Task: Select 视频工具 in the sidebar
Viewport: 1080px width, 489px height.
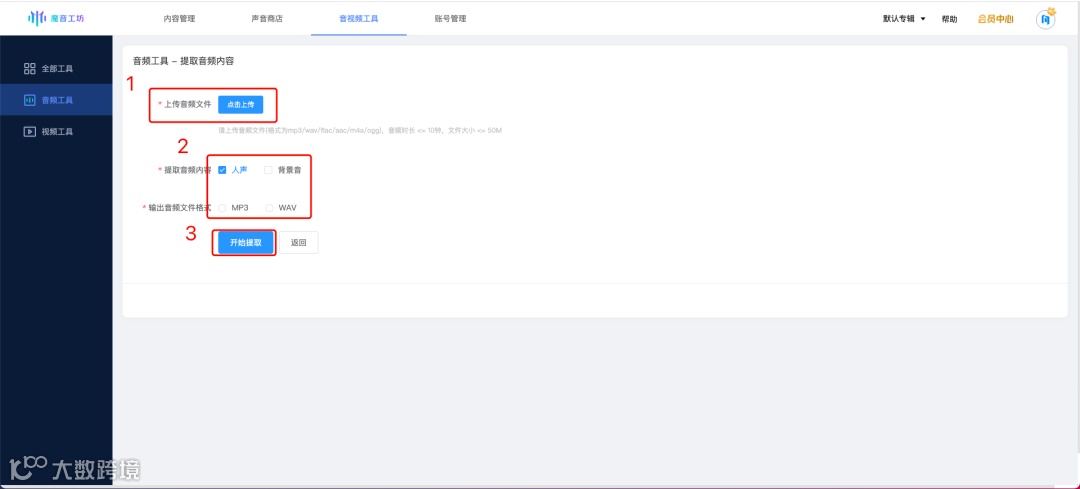Action: 56,132
